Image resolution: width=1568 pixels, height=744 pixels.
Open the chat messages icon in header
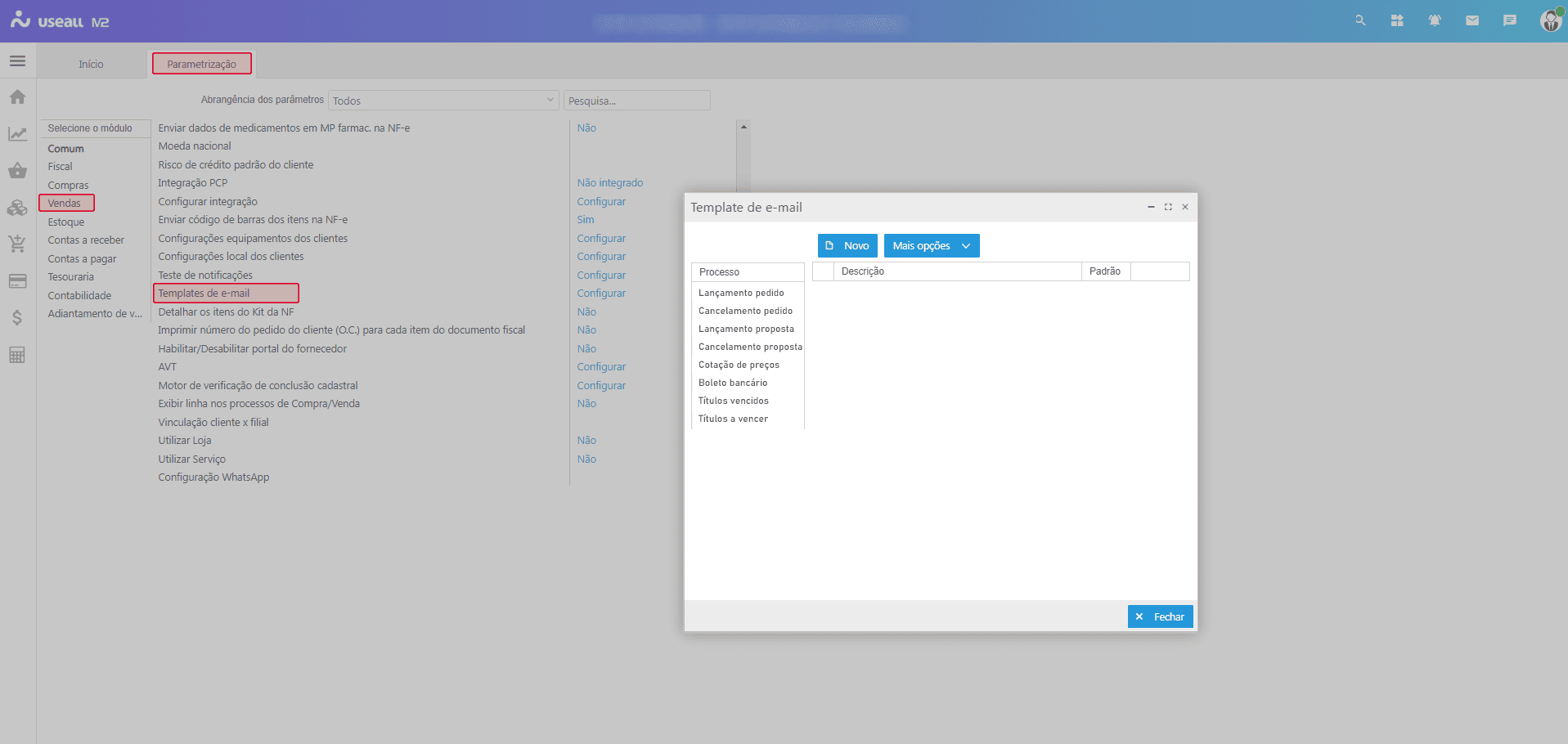pyautogui.click(x=1509, y=20)
